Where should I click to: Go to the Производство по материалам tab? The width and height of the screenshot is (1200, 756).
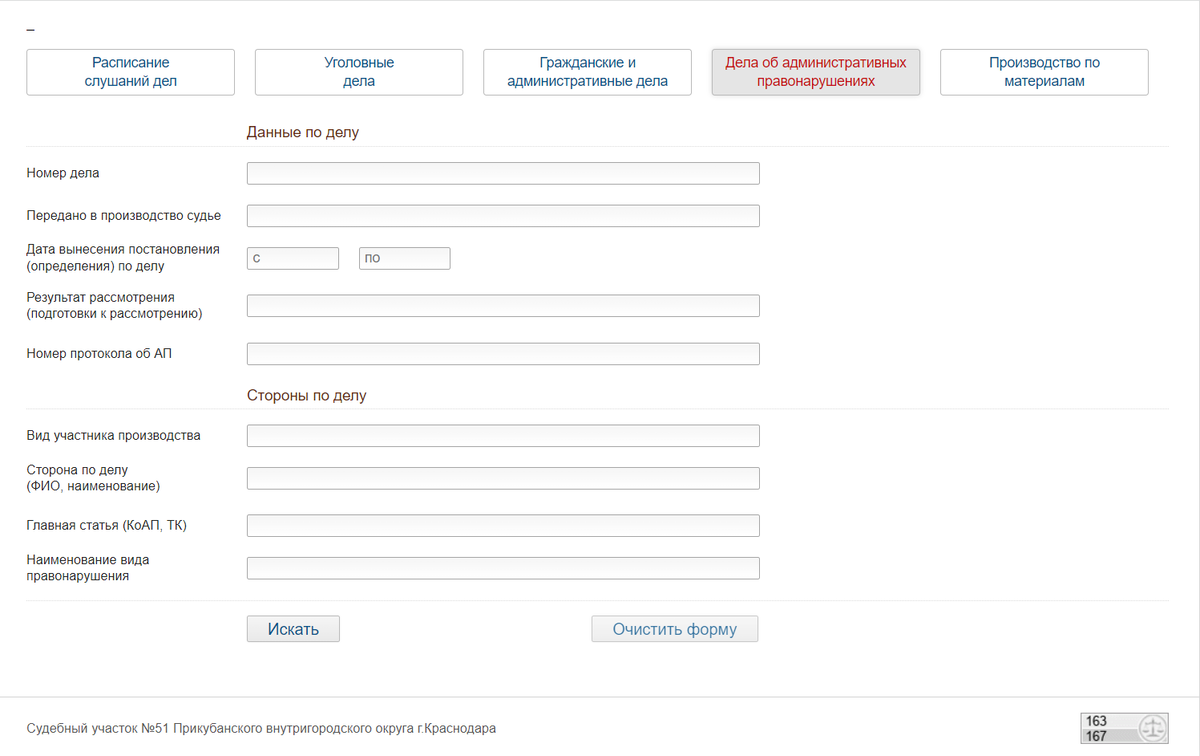tap(1044, 72)
